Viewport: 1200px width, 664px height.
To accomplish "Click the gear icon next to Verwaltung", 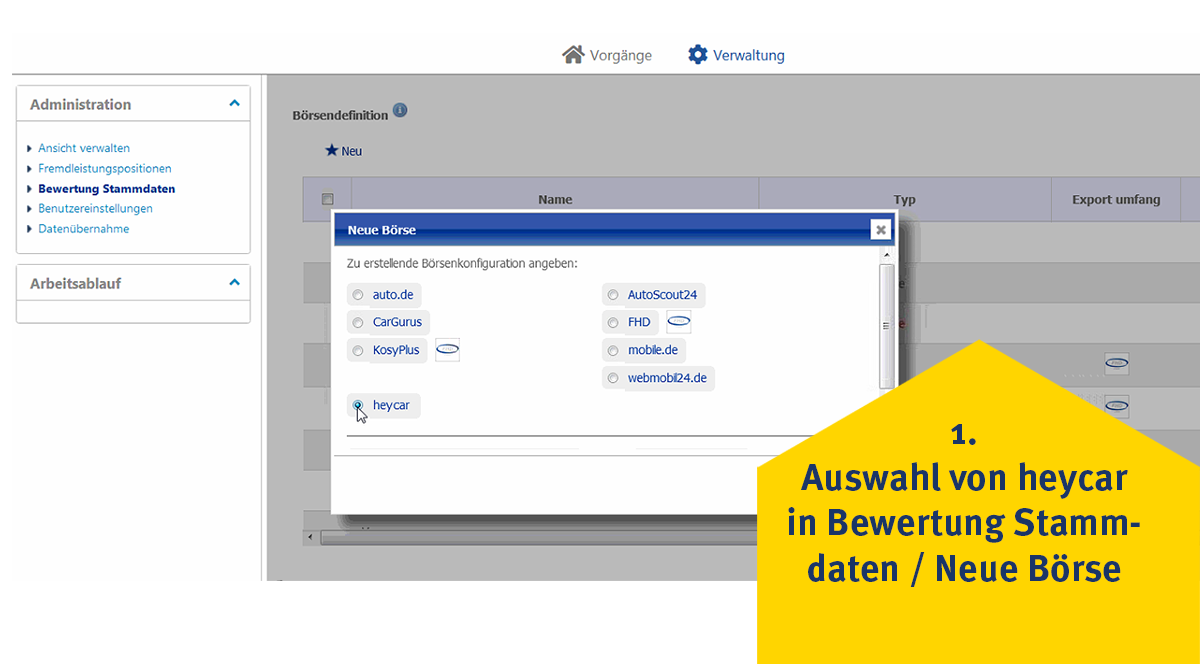I will 698,54.
